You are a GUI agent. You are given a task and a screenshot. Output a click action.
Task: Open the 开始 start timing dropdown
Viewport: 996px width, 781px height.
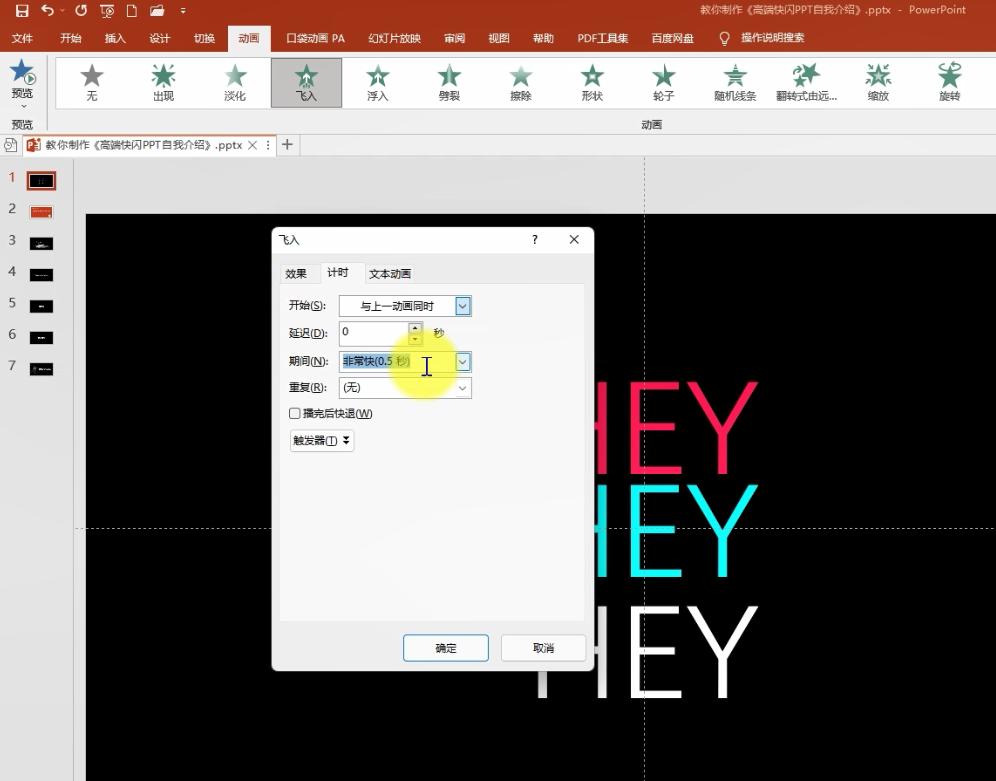click(x=463, y=306)
